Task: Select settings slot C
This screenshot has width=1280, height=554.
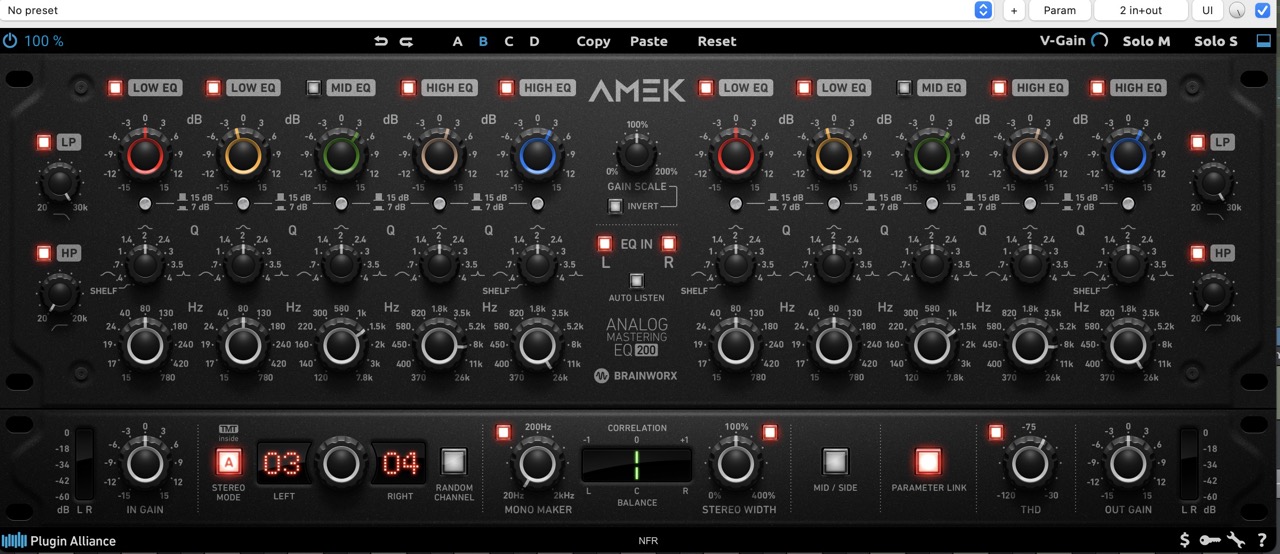Action: pos(509,41)
